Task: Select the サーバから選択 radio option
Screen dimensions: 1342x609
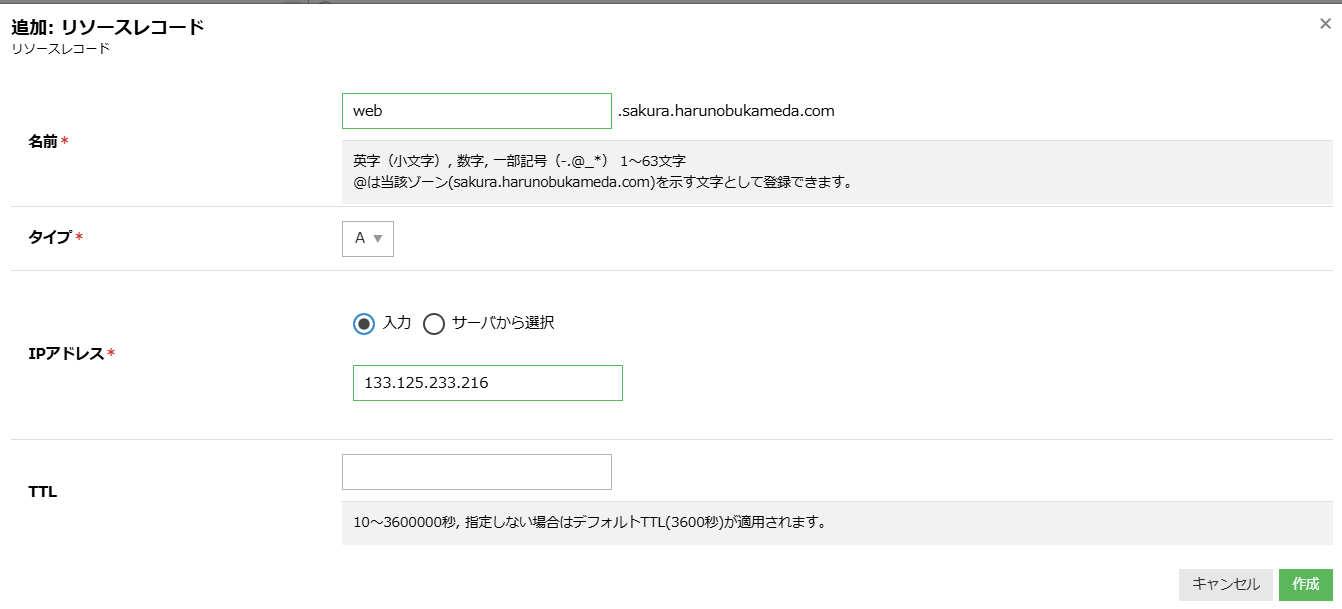Action: [x=434, y=323]
